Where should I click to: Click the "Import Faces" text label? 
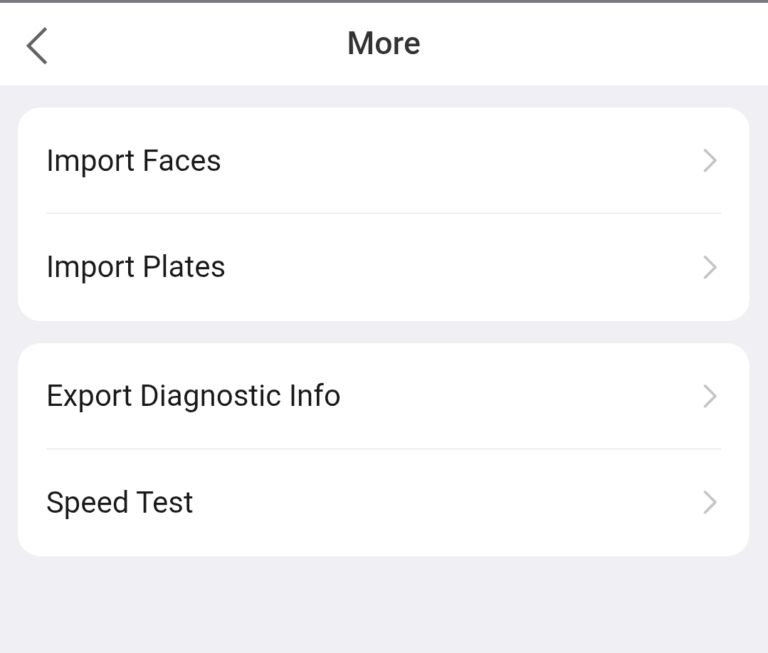[133, 161]
